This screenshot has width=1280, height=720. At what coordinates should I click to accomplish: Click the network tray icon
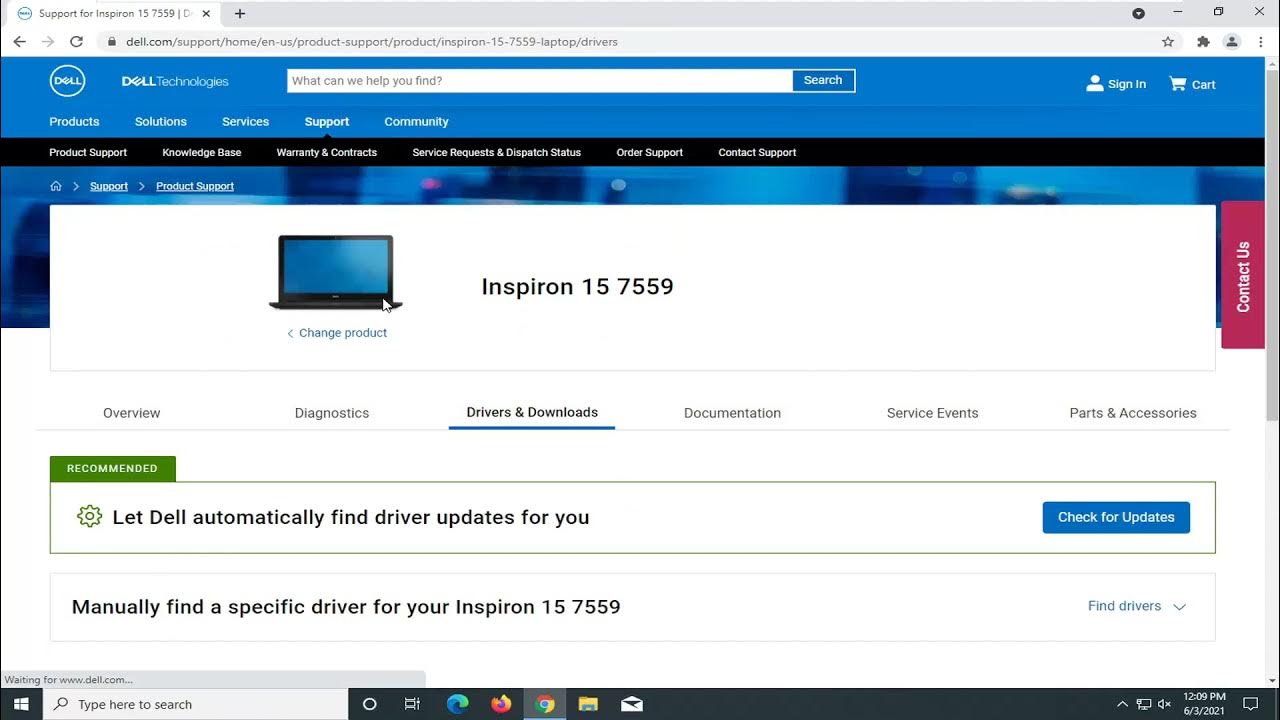pos(1144,704)
